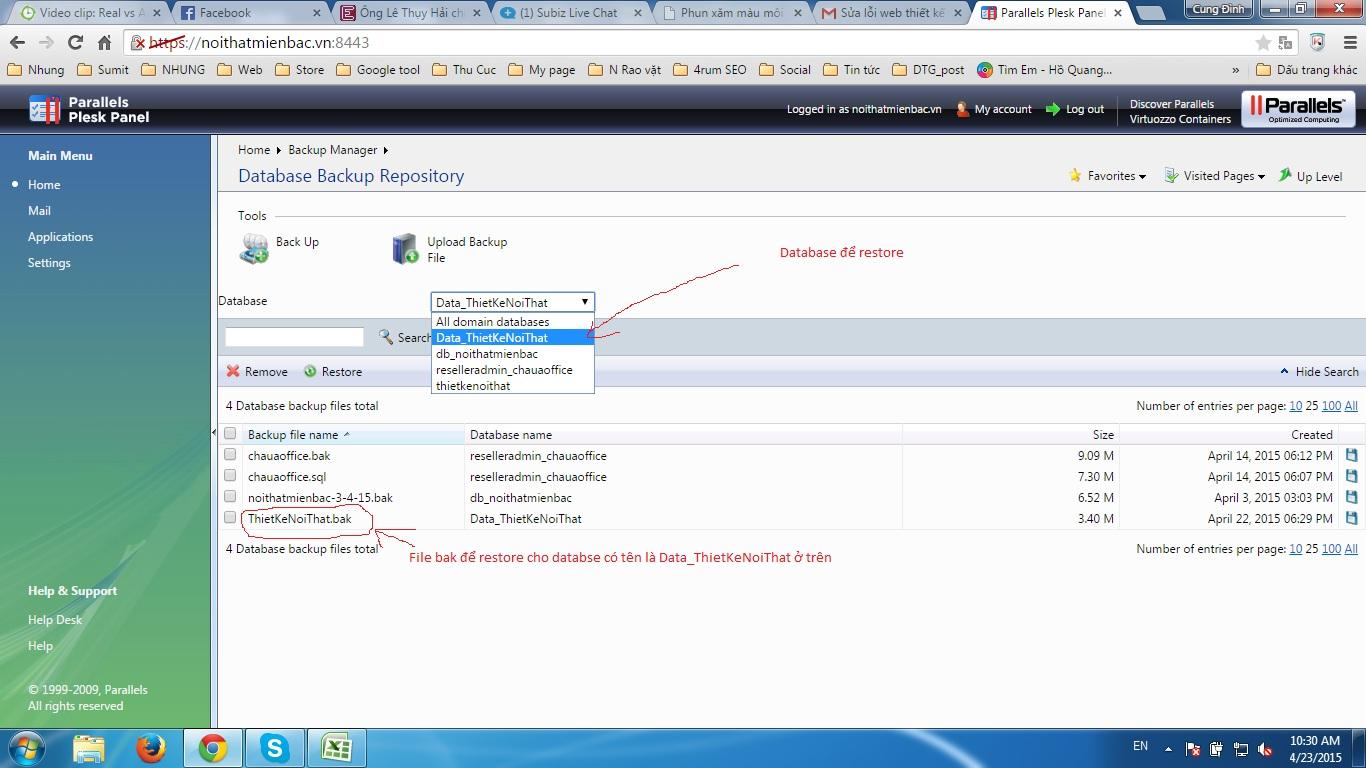The image size is (1366, 768).
Task: Select thietkenoithat in the dropdown list
Action: (x=513, y=386)
